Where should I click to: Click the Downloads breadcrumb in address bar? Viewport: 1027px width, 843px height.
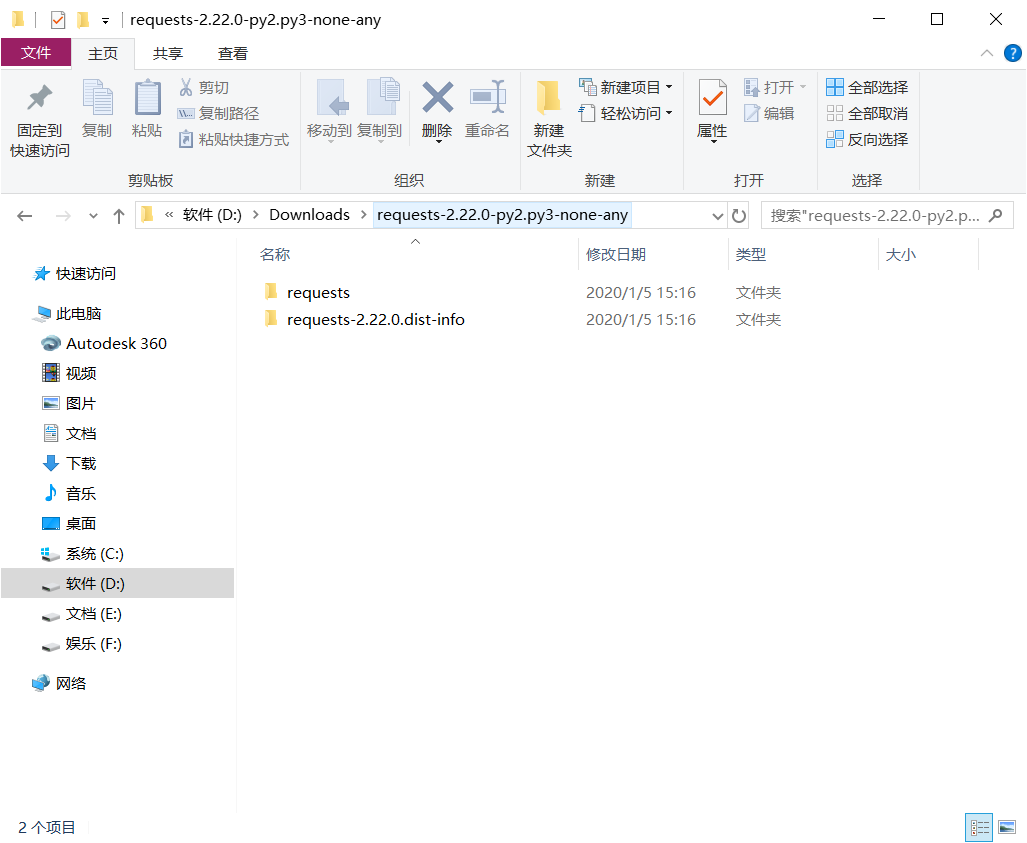point(309,215)
